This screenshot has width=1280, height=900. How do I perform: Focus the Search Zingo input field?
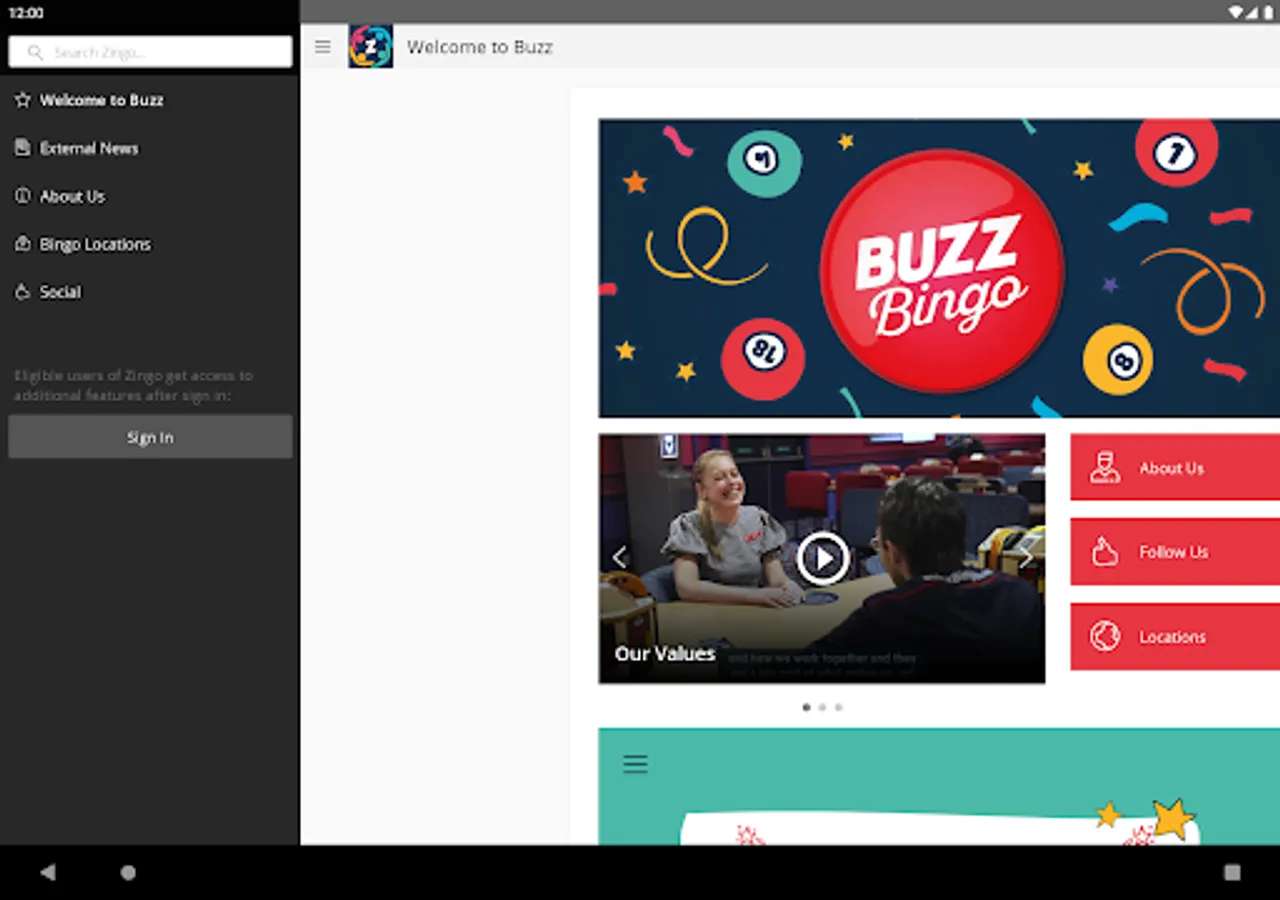(x=150, y=52)
